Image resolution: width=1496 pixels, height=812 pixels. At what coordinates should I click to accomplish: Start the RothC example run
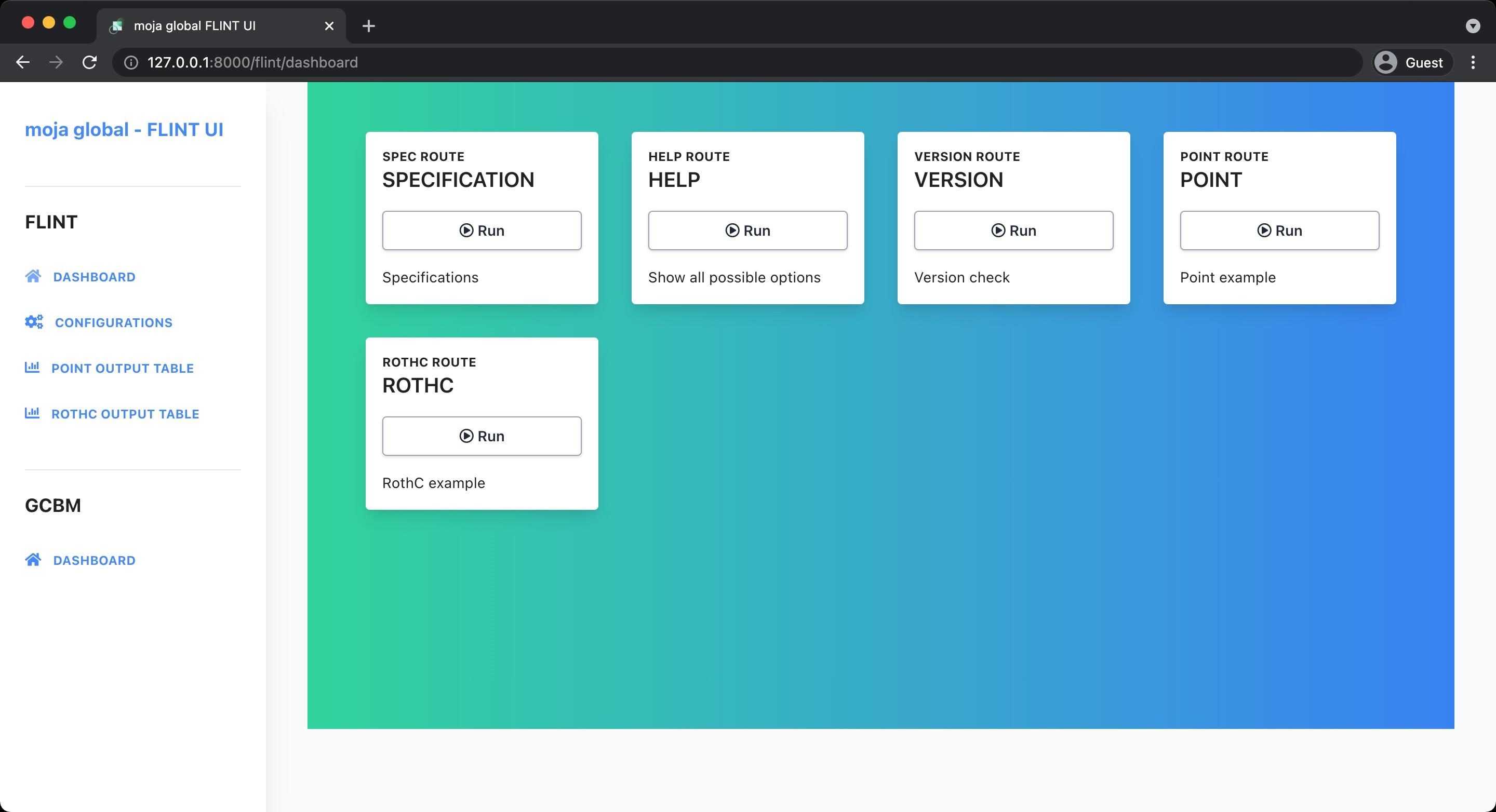point(482,436)
